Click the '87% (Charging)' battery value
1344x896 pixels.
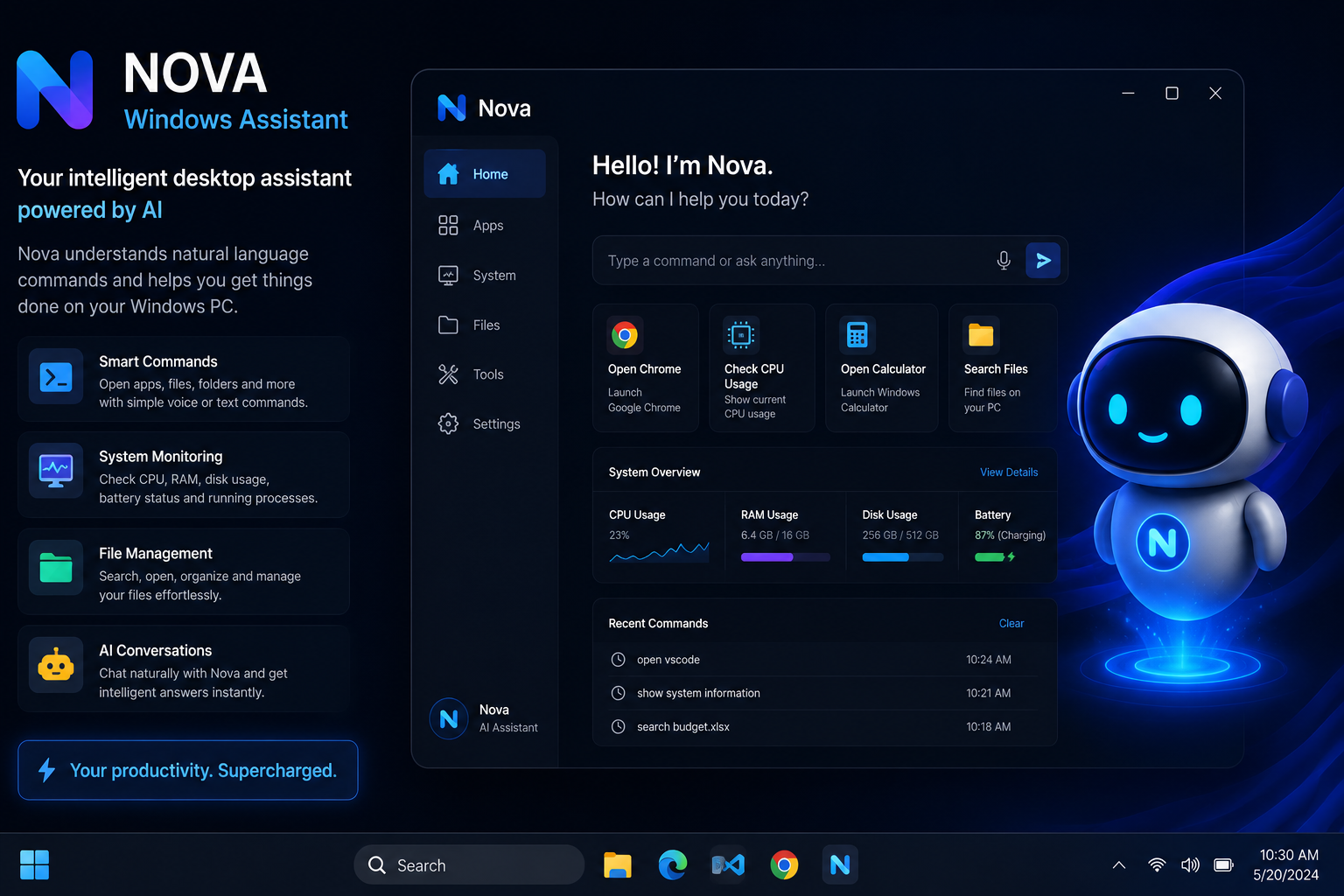[x=1011, y=535]
